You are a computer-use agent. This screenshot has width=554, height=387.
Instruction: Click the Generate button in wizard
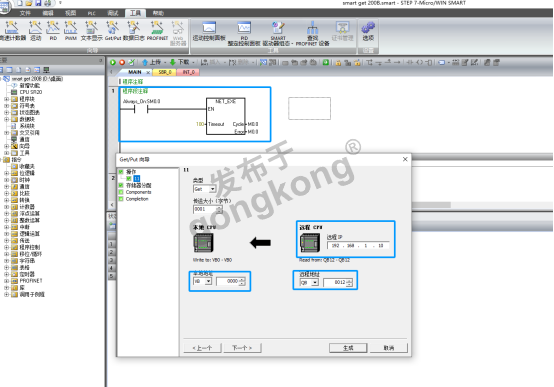click(348, 348)
